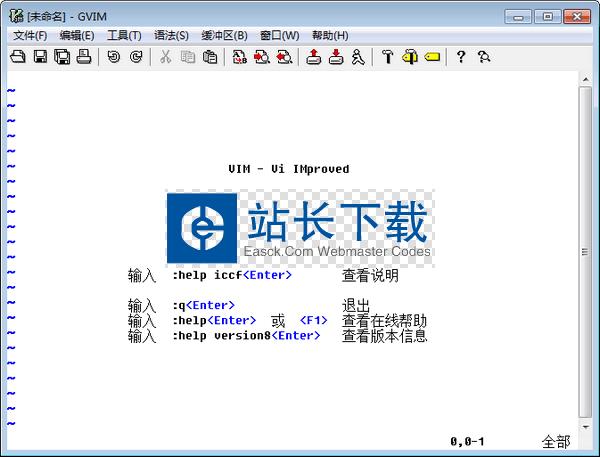Open the 文件(F) menu
The height and width of the screenshot is (457, 600).
point(30,36)
